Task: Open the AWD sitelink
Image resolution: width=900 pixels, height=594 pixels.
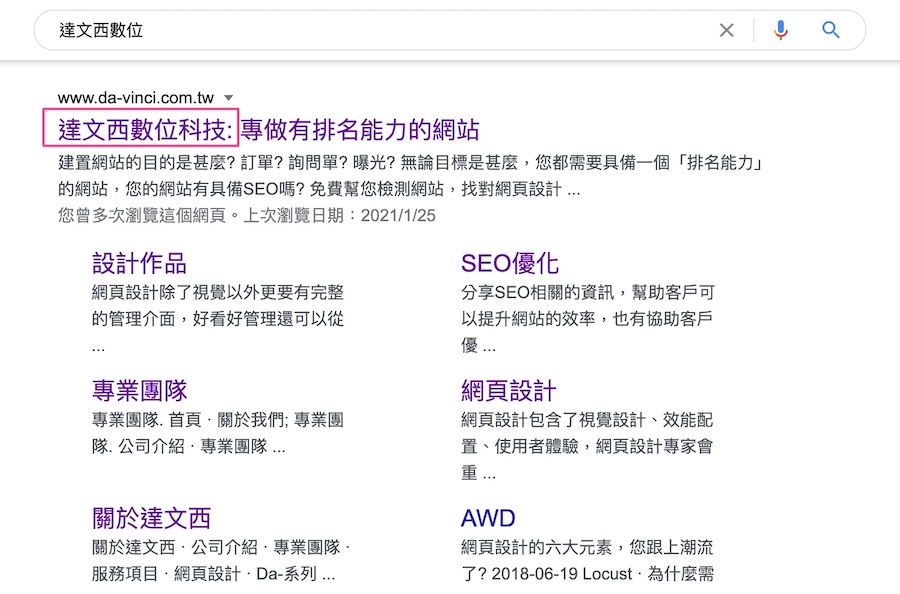Action: (488, 518)
